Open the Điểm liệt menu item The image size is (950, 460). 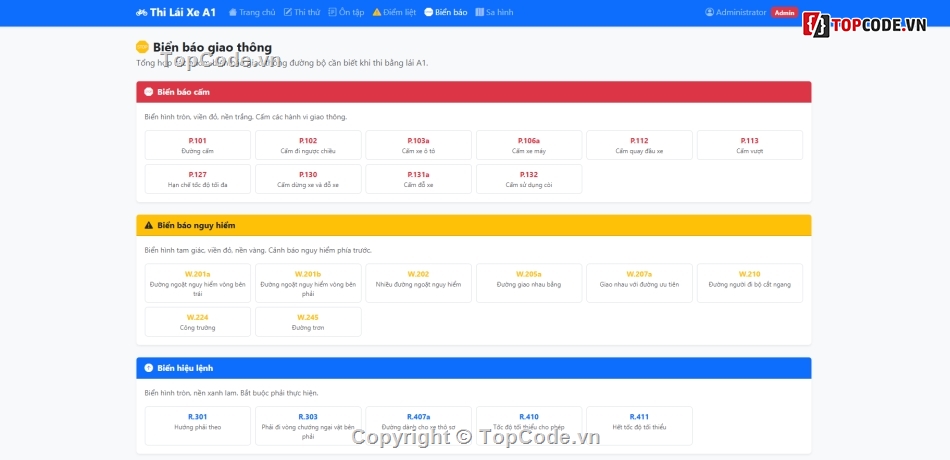click(x=394, y=12)
